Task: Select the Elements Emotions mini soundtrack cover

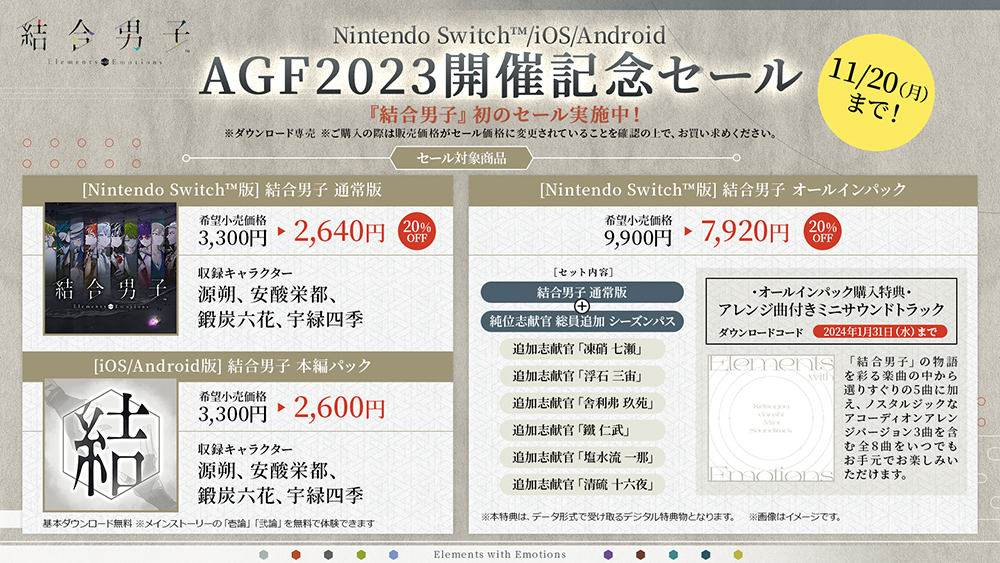Action: pyautogui.click(x=772, y=418)
